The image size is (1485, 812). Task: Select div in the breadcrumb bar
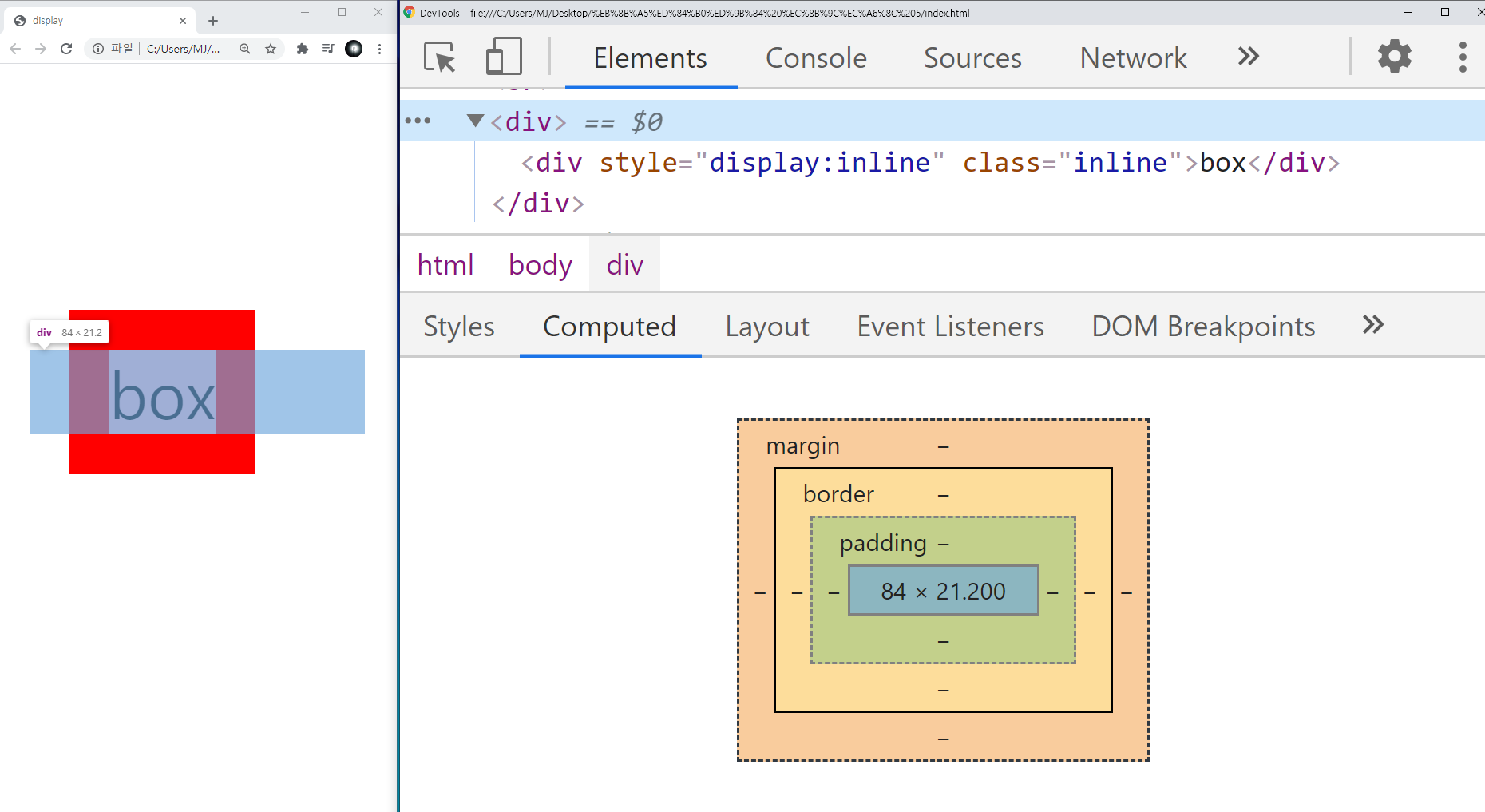625,264
